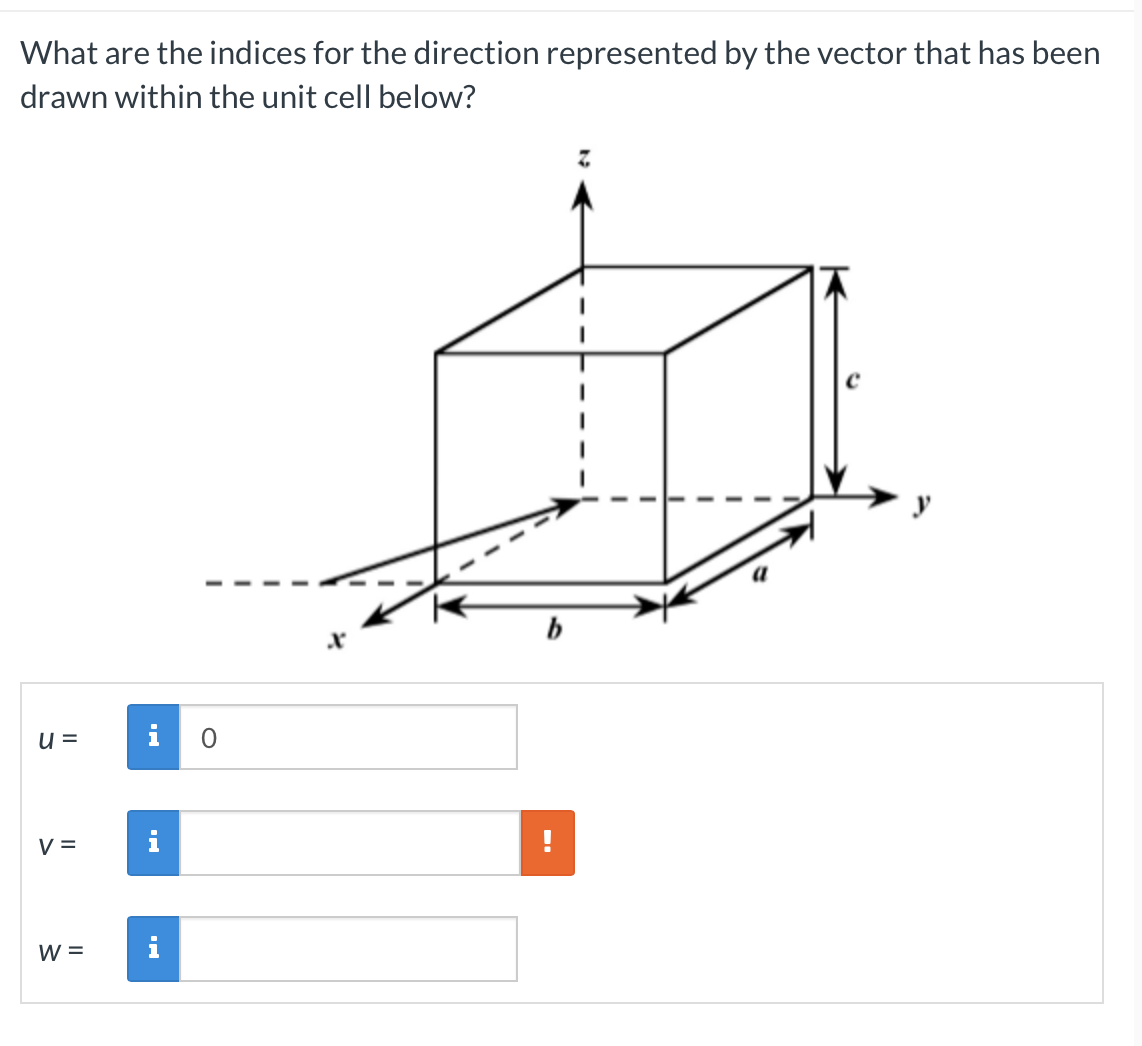Screen dimensions: 1142x1046
Task: Select the info icon beside the u input box
Action: [153, 737]
